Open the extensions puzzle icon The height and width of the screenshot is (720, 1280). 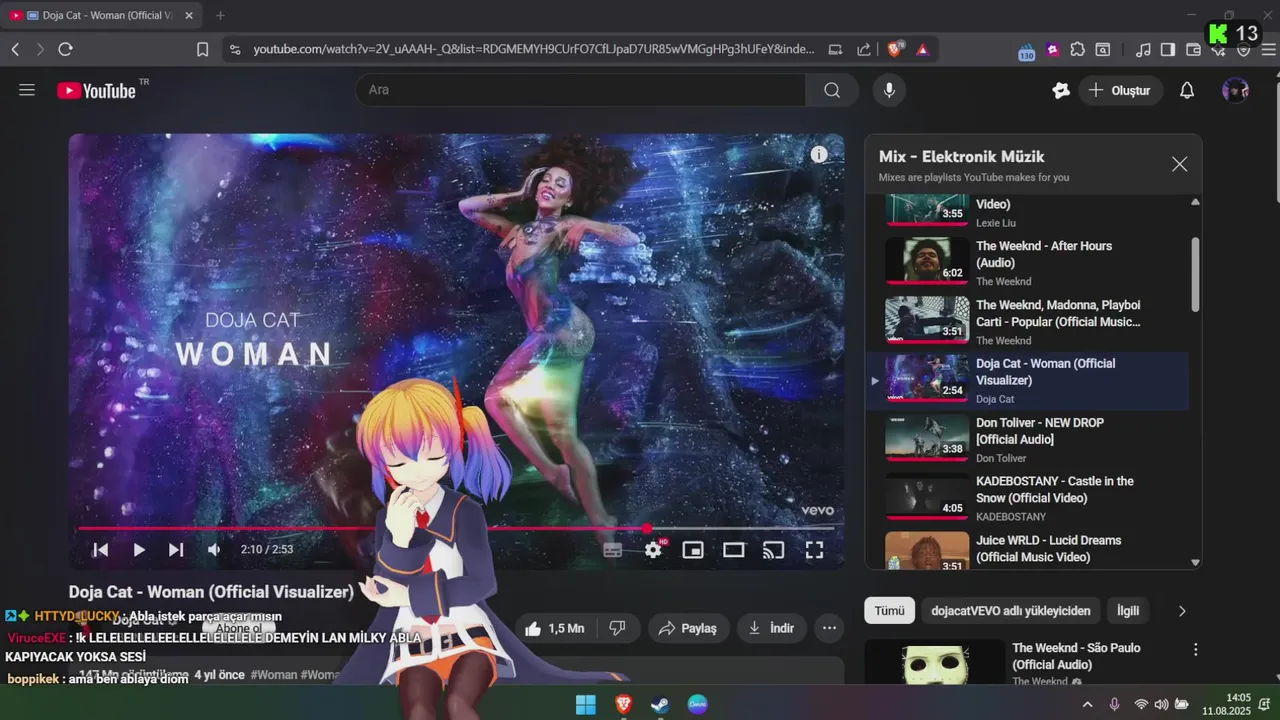(1077, 49)
